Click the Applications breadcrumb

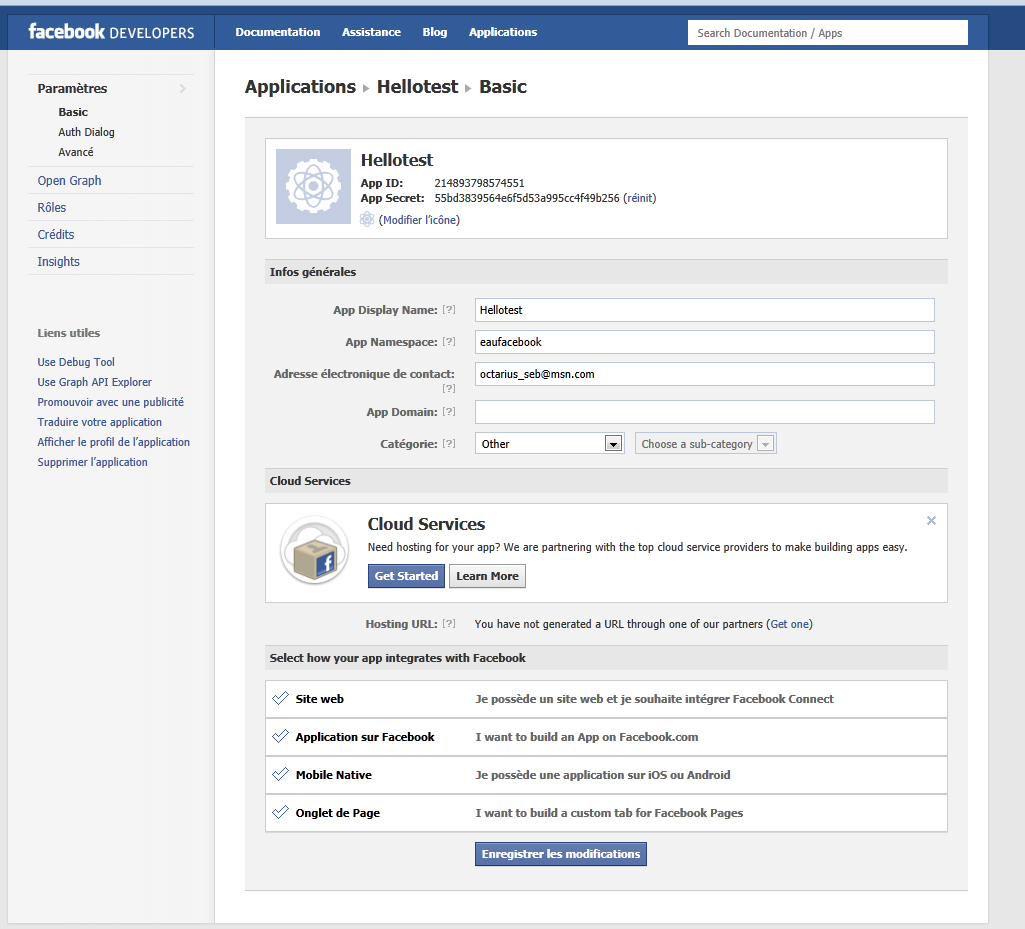coord(300,87)
